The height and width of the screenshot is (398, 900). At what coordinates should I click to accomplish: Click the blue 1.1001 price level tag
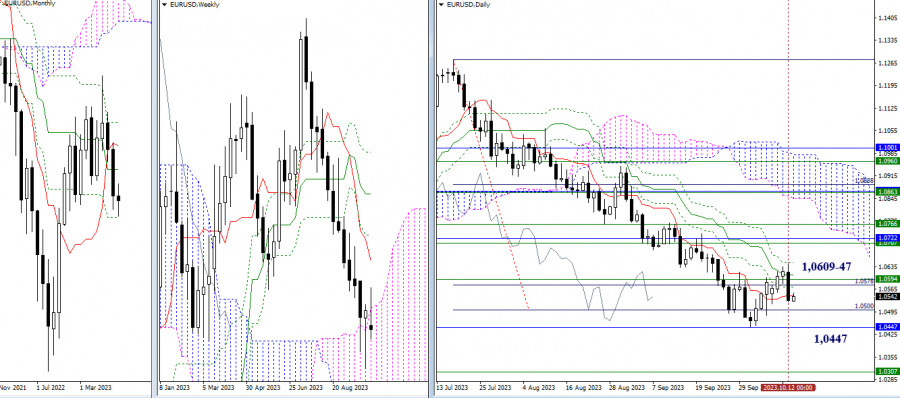click(x=887, y=148)
